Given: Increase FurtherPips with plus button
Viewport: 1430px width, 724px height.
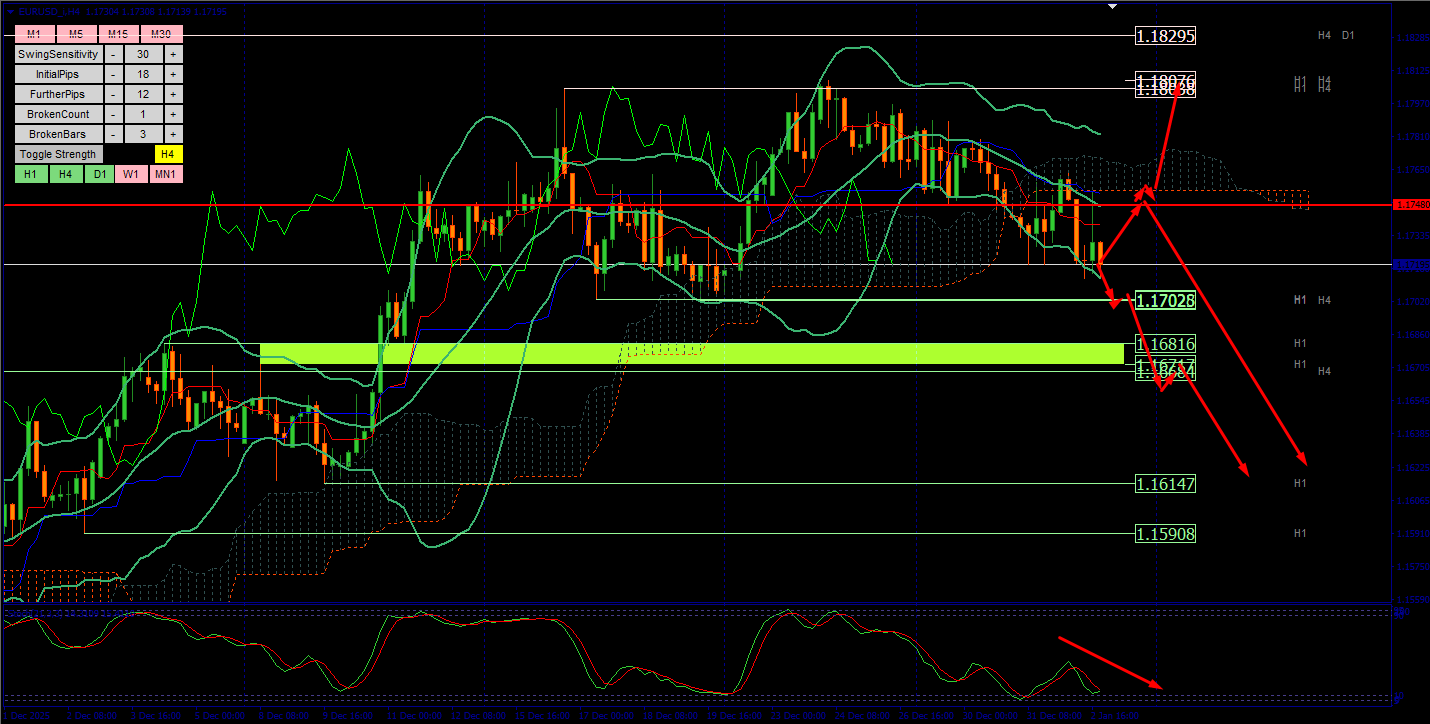Looking at the screenshot, I should pyautogui.click(x=173, y=94).
